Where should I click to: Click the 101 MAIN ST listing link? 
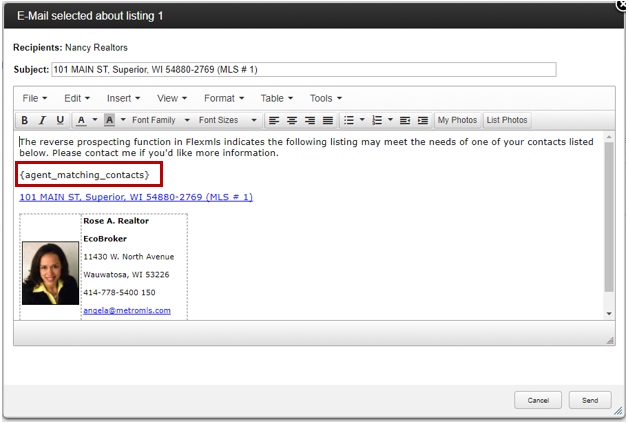coord(136,197)
